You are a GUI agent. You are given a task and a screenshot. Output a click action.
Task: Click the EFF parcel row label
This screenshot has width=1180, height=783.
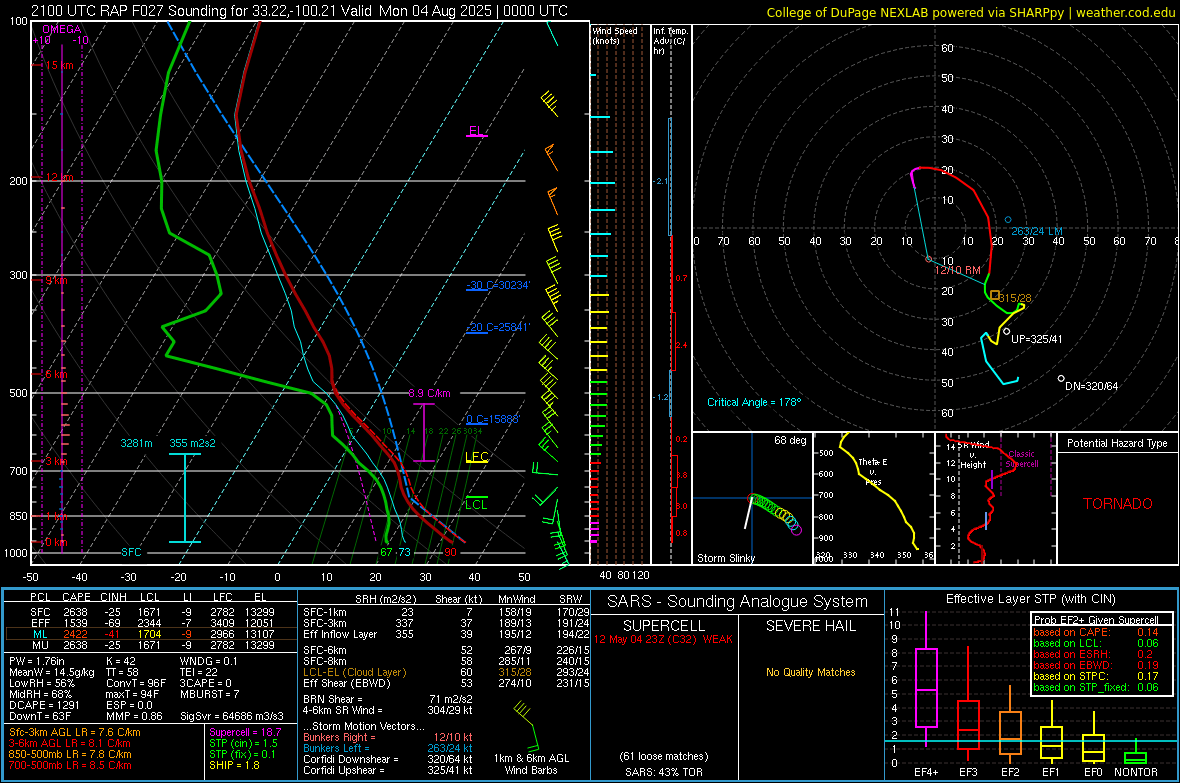[x=40, y=623]
